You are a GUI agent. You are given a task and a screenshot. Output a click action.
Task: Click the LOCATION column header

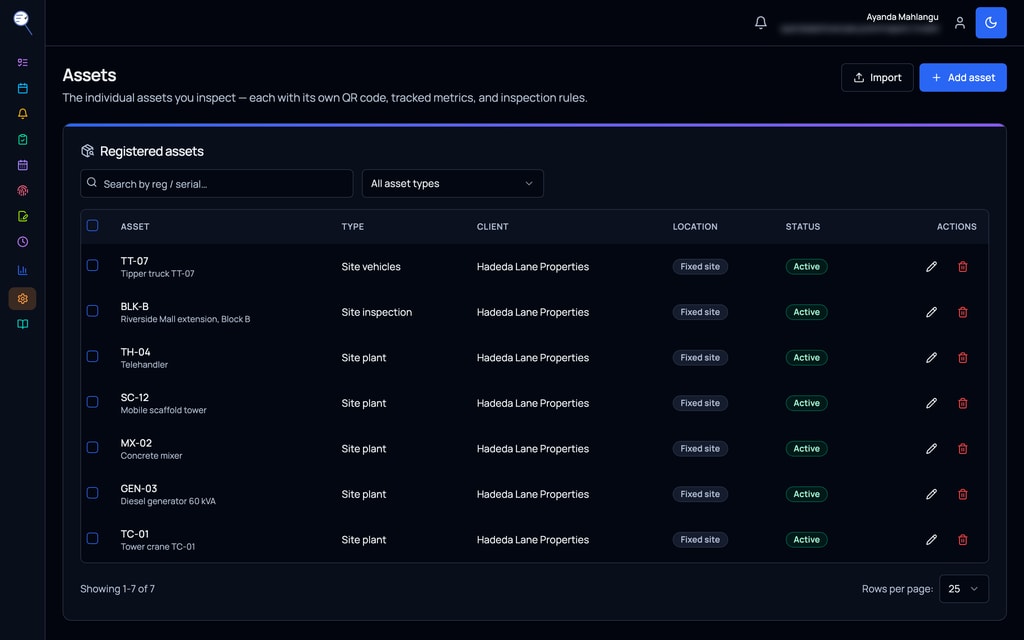point(695,227)
